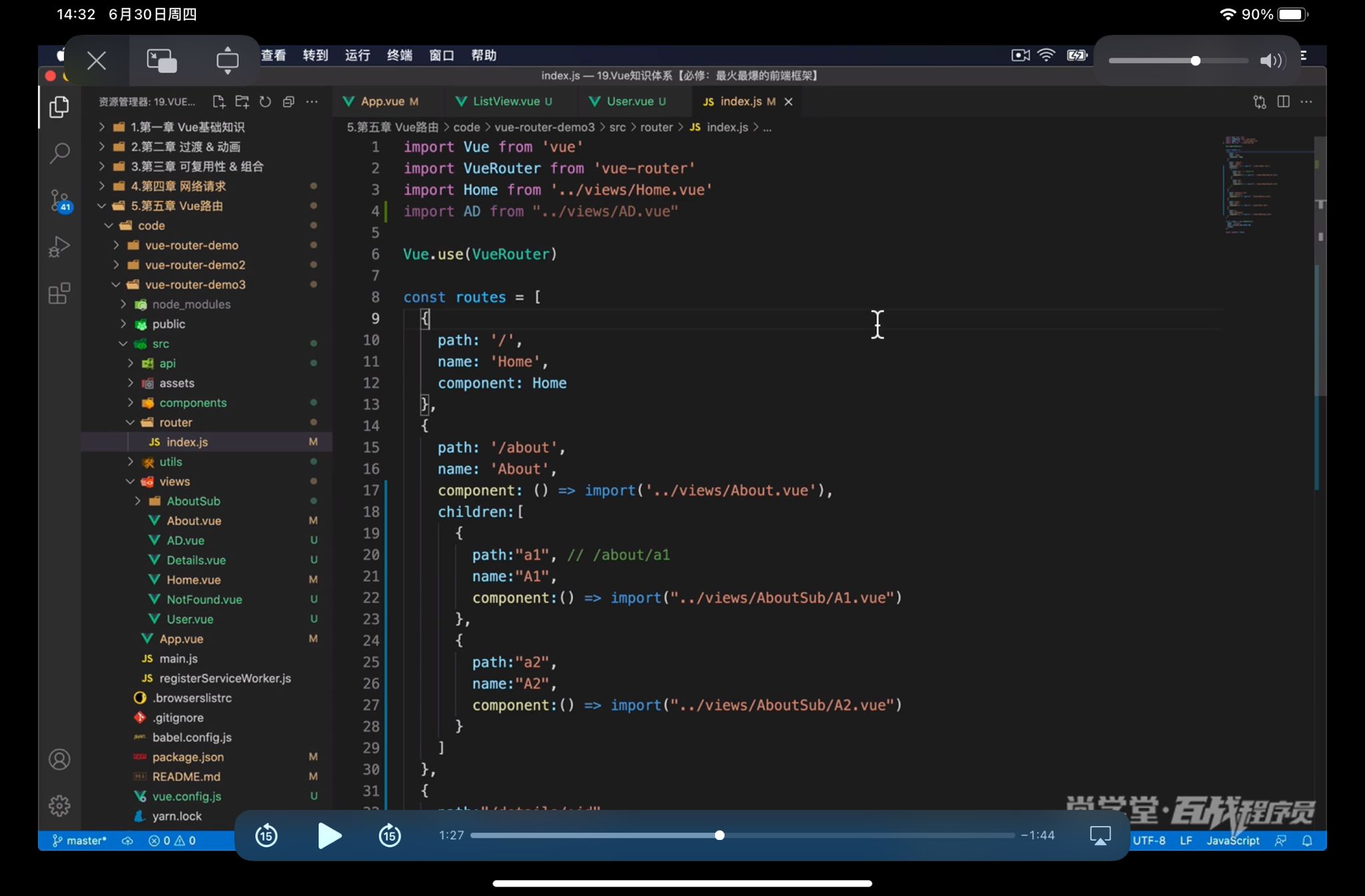Open errors and warnings count in status bar
The image size is (1365, 896).
tap(172, 841)
